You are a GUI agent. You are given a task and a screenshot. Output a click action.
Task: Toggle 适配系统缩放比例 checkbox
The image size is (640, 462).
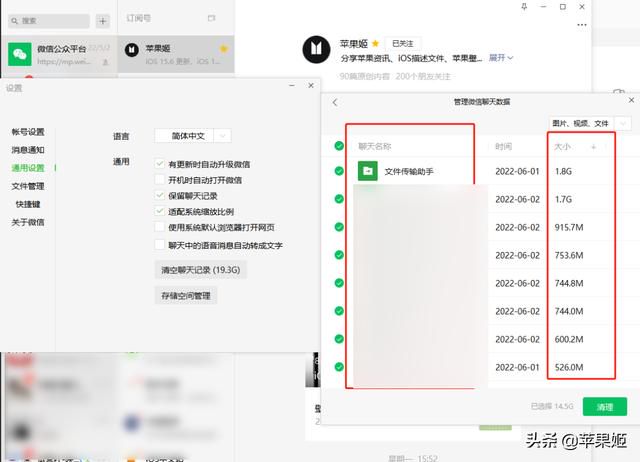pyautogui.click(x=160, y=211)
